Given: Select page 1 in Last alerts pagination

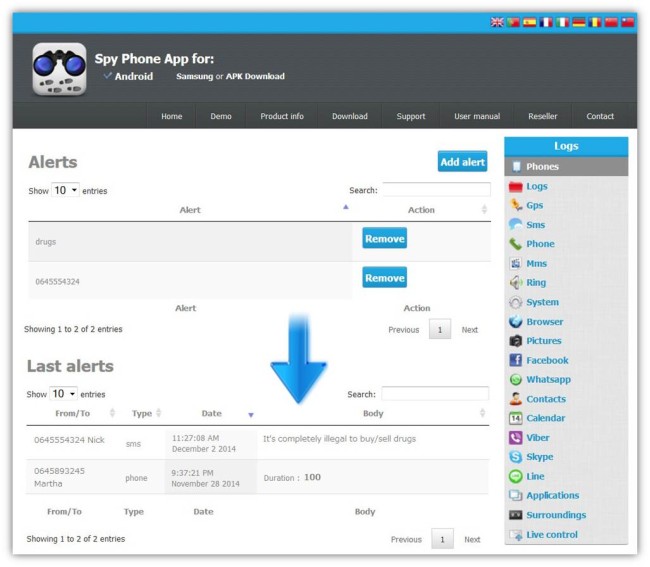Looking at the screenshot, I should tap(442, 539).
